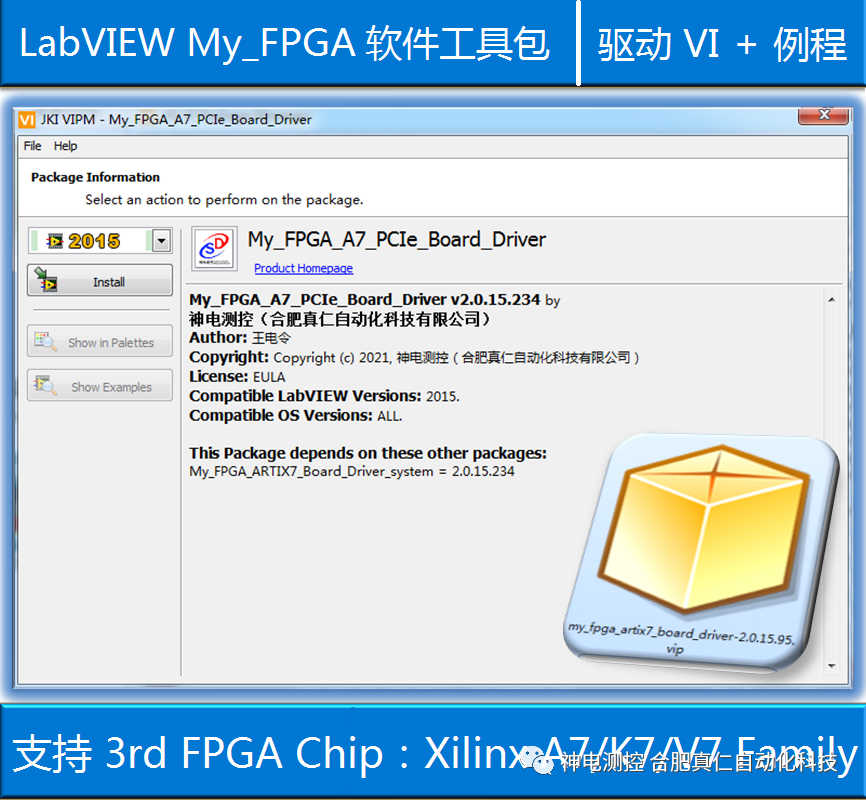Click 'Compatible OS Versions: ALL.' text

(x=295, y=415)
